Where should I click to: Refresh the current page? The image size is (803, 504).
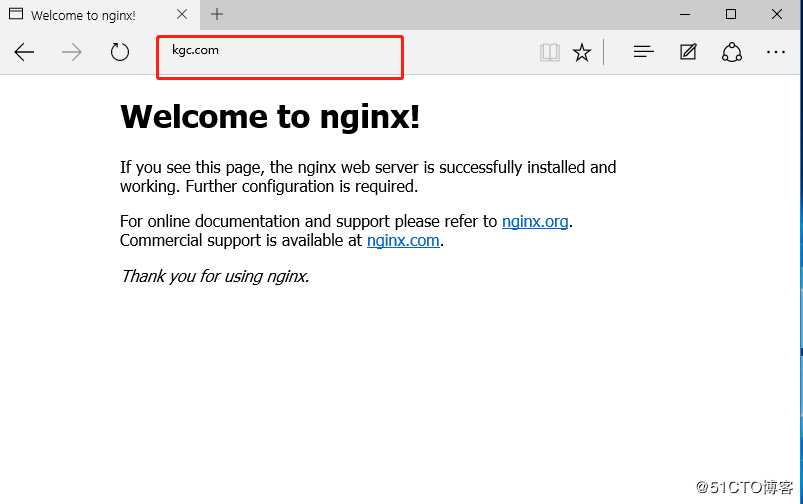pyautogui.click(x=120, y=52)
